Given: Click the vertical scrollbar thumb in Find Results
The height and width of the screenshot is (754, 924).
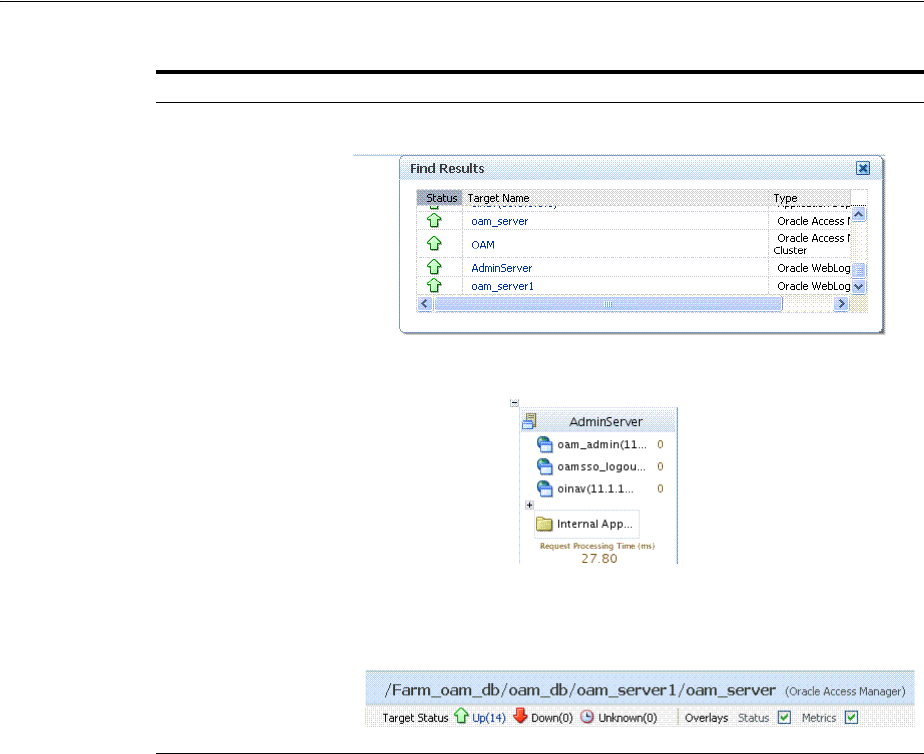Looking at the screenshot, I should pos(859,270).
